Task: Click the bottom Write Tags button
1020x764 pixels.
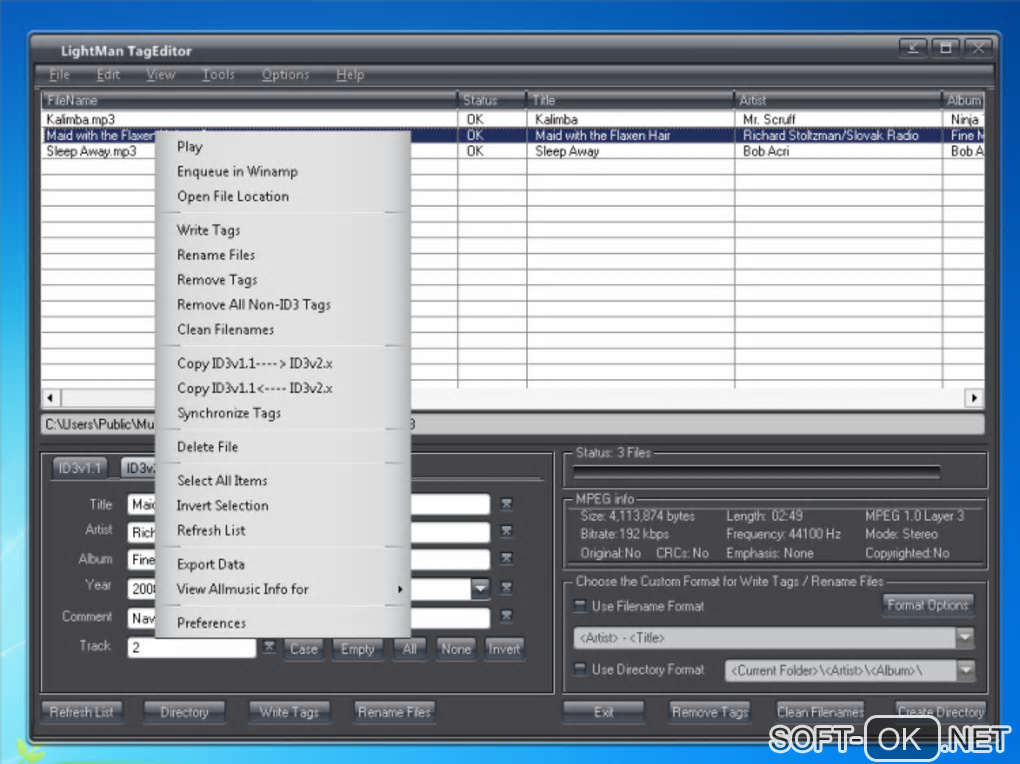Action: coord(289,712)
